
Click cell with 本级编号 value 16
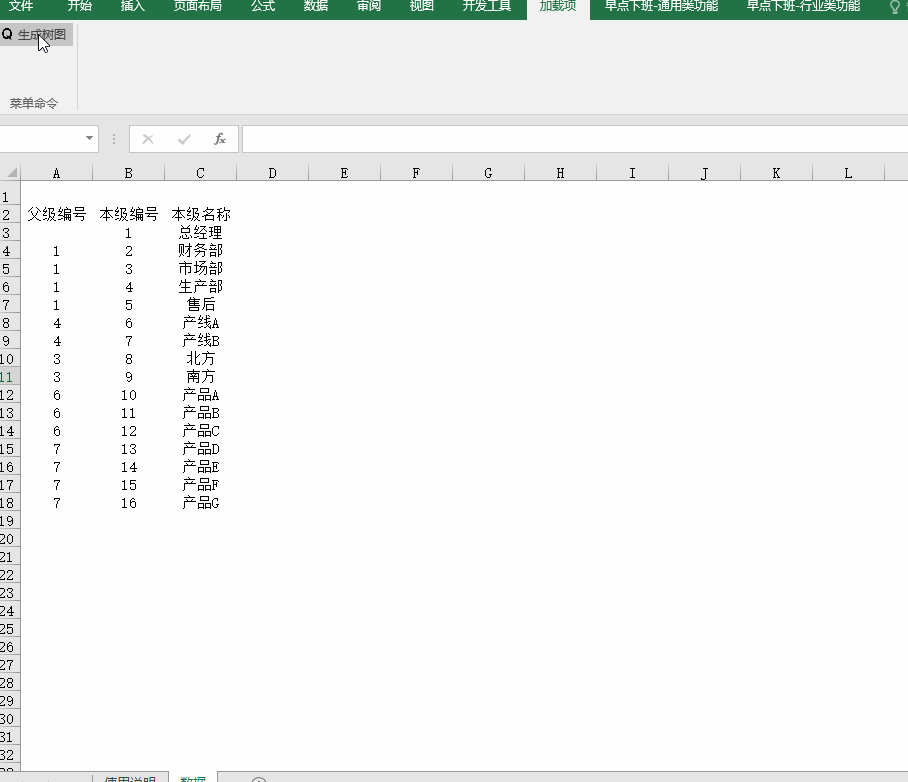(129, 503)
